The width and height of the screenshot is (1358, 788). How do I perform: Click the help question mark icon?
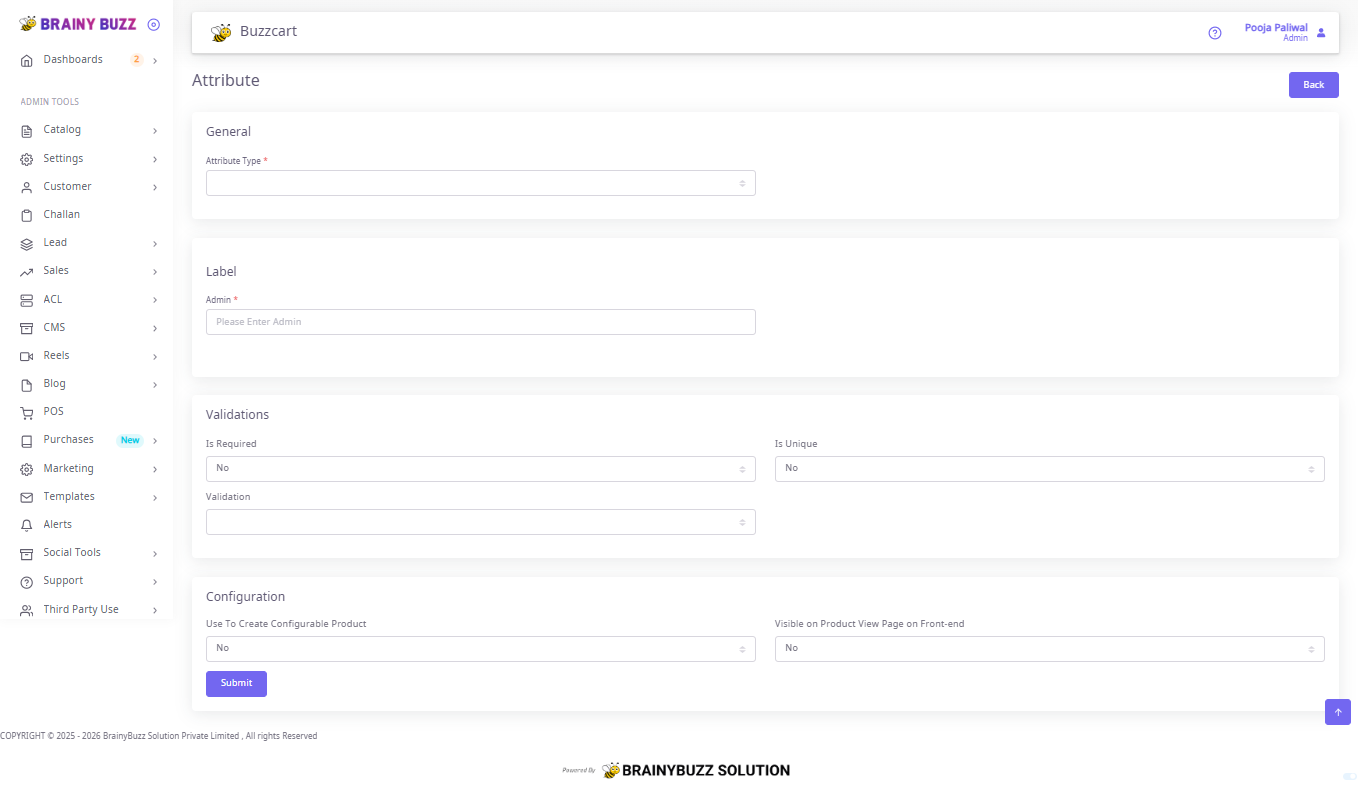(x=1215, y=33)
